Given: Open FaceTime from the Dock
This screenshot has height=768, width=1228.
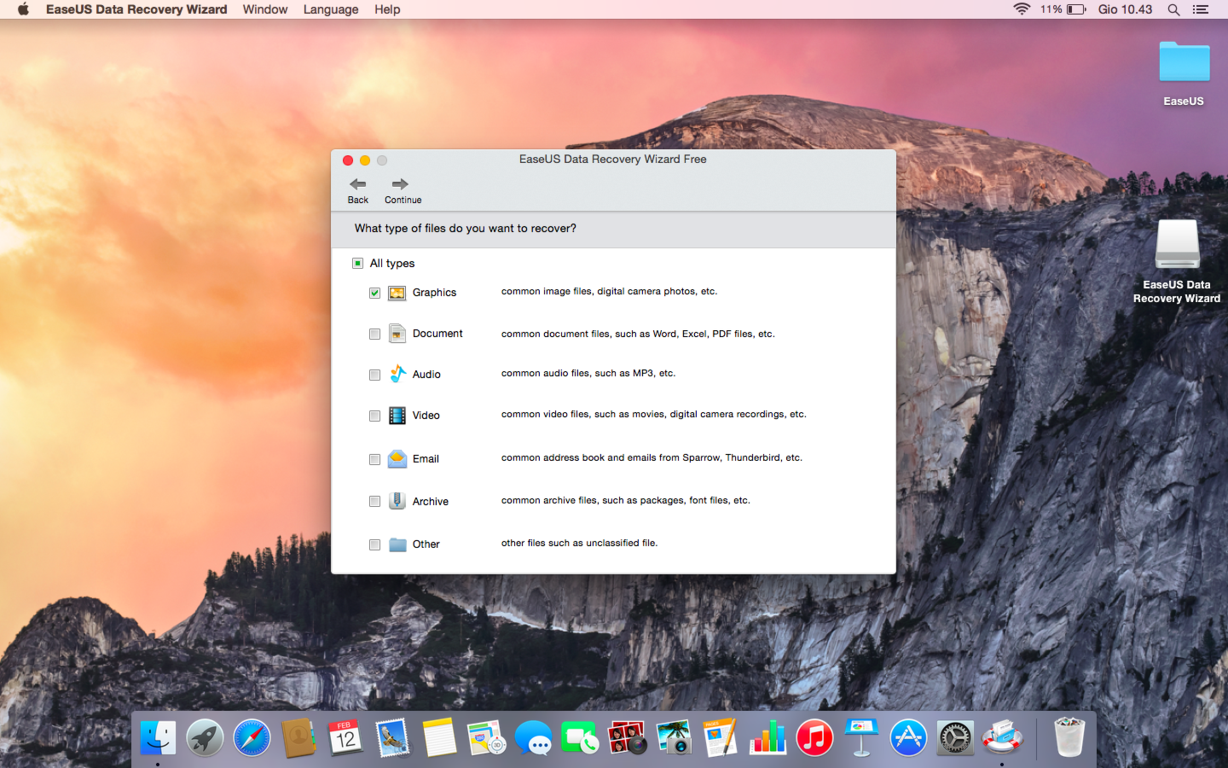Looking at the screenshot, I should [580, 738].
